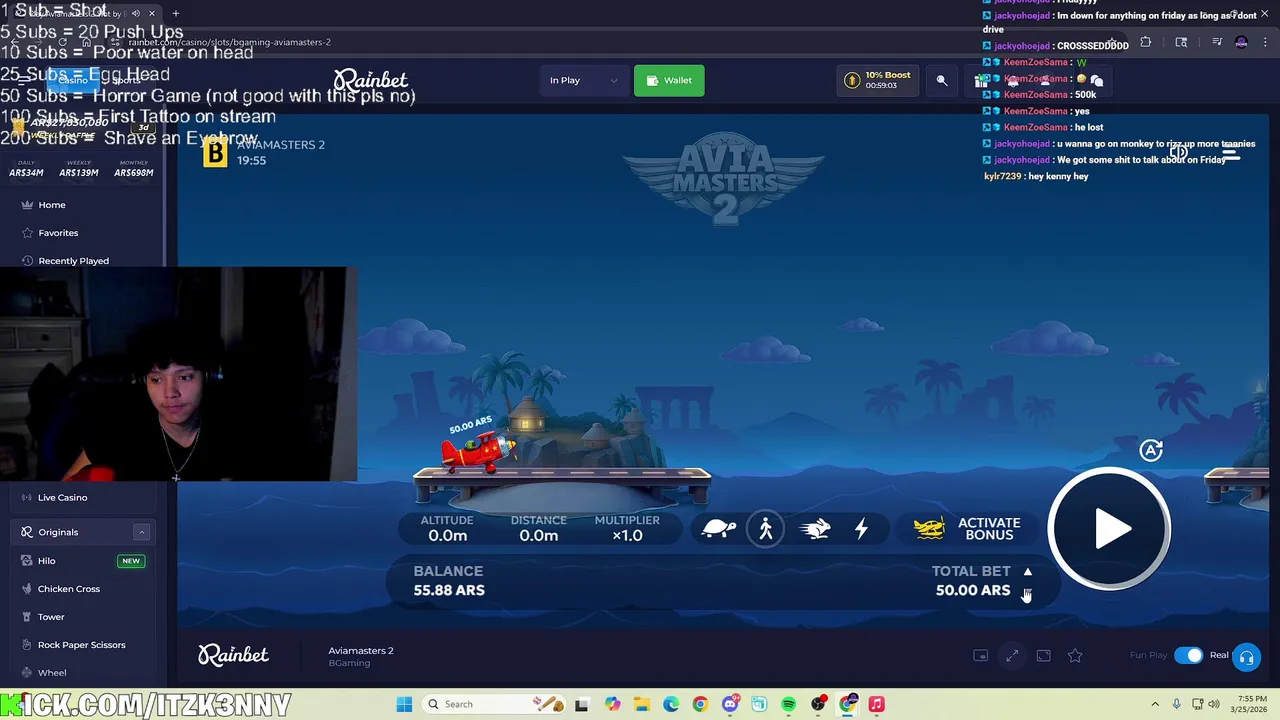1280x720 pixels.
Task: Click the Activate Bonus button
Action: pyautogui.click(x=968, y=528)
